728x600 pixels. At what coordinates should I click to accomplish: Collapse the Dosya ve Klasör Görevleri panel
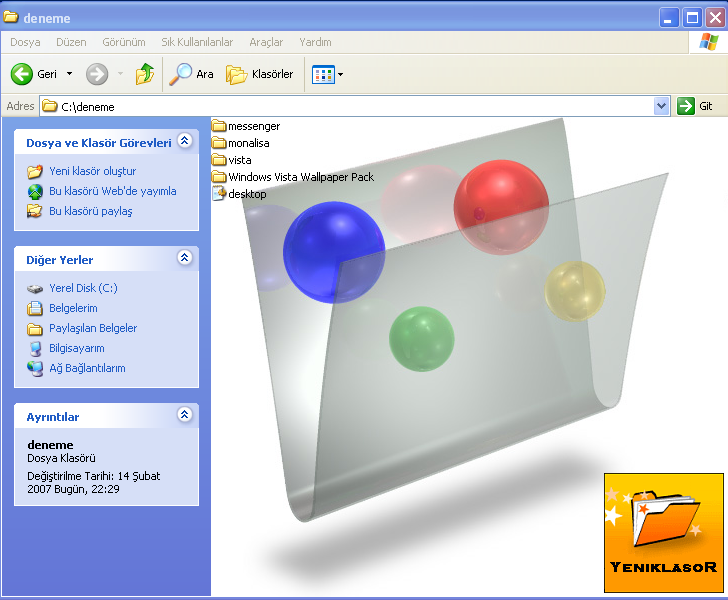(184, 142)
